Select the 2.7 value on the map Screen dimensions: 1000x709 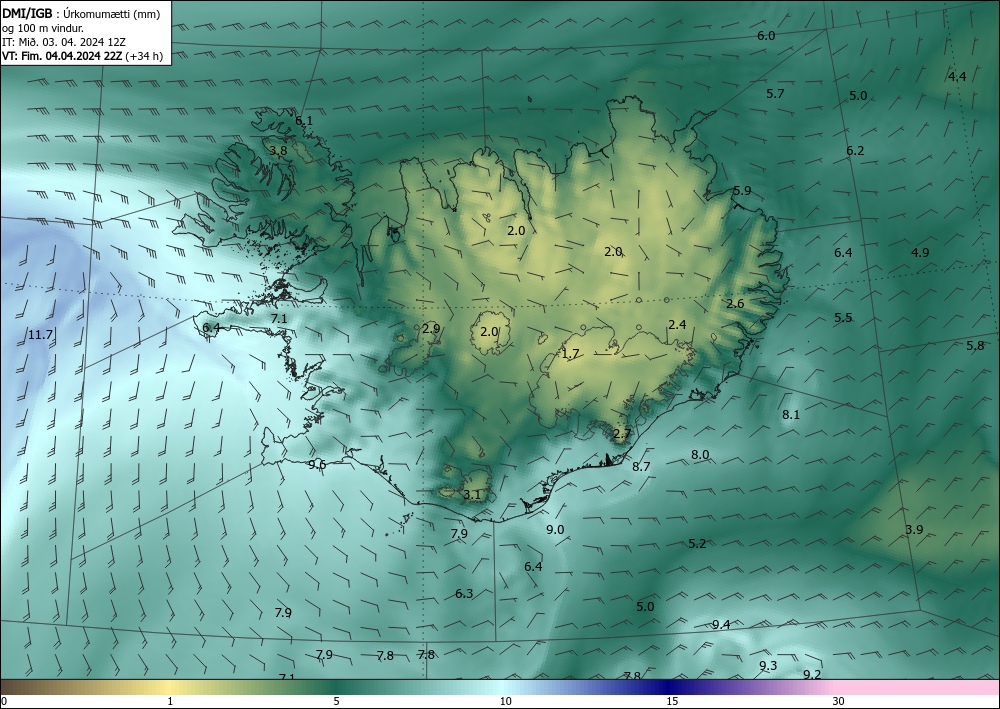[x=622, y=434]
